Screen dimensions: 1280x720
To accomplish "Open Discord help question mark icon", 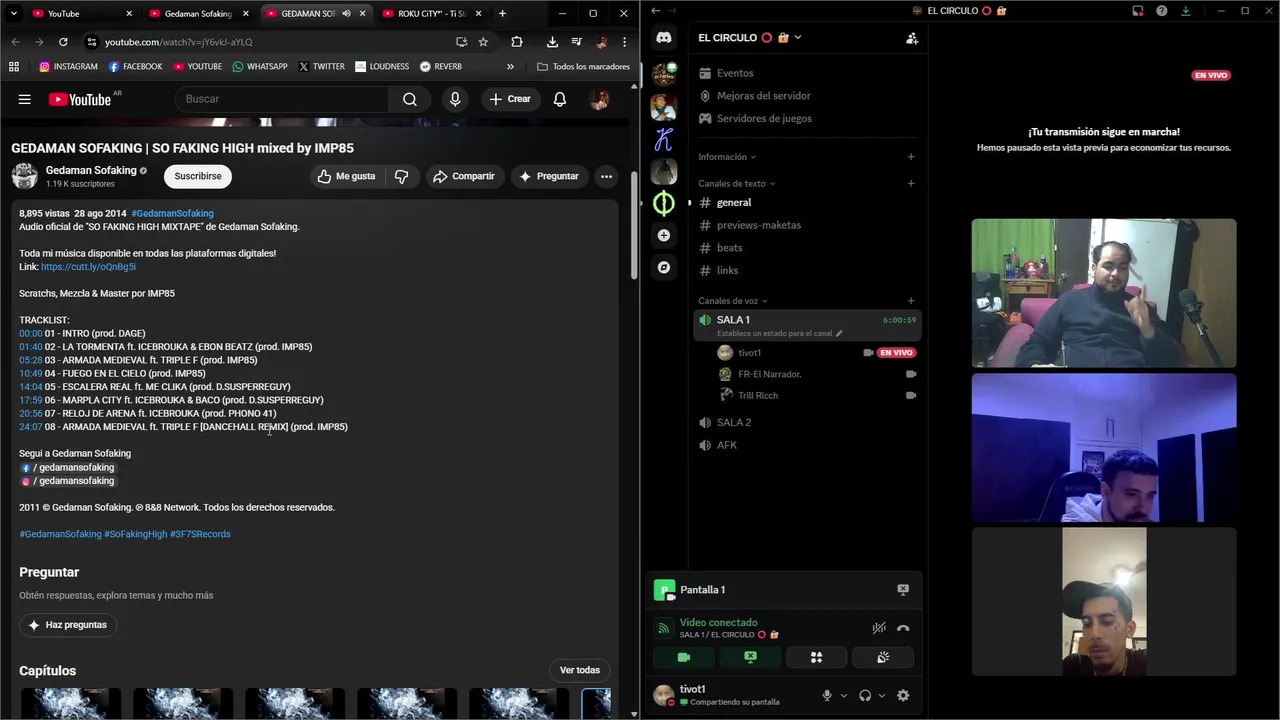I will click(1161, 11).
